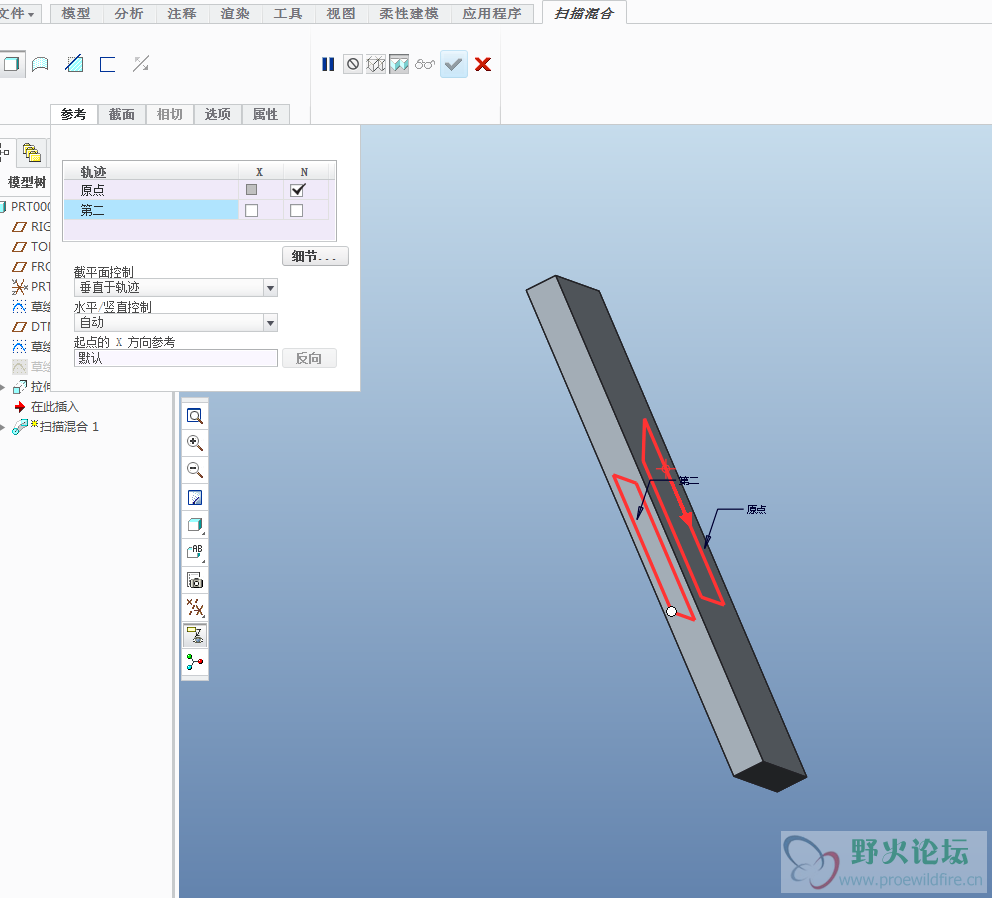The height and width of the screenshot is (898, 992).
Task: Select the surface sweep option icon
Action: click(x=40, y=64)
